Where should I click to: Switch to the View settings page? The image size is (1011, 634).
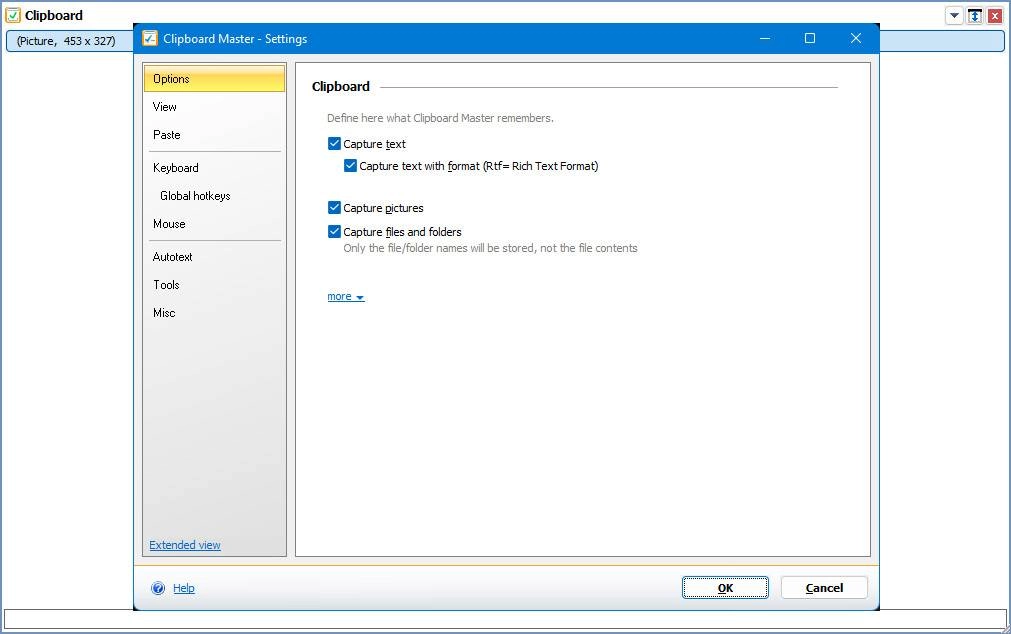tap(214, 106)
